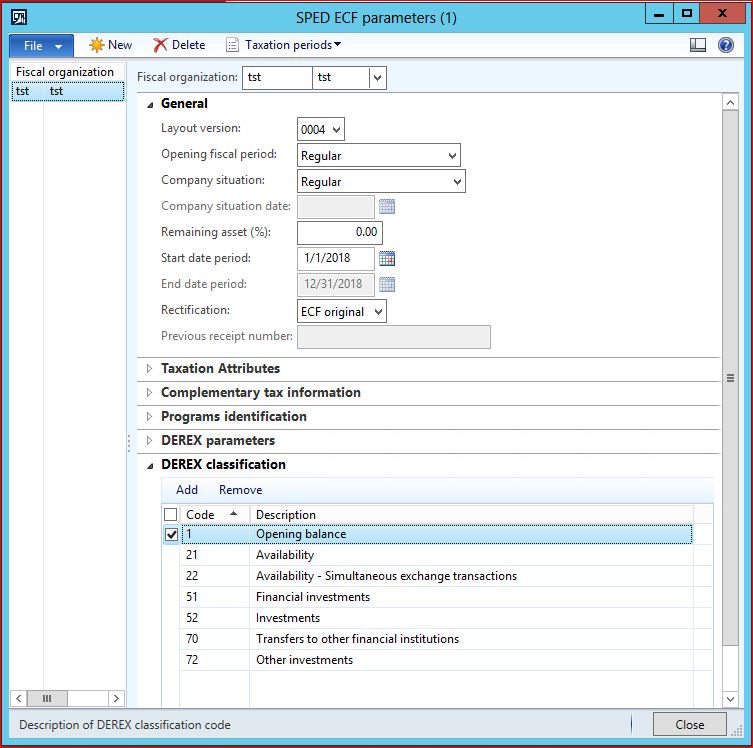This screenshot has height=748, width=753.
Task: Open the calendar picker for Start date period
Action: coord(387,259)
